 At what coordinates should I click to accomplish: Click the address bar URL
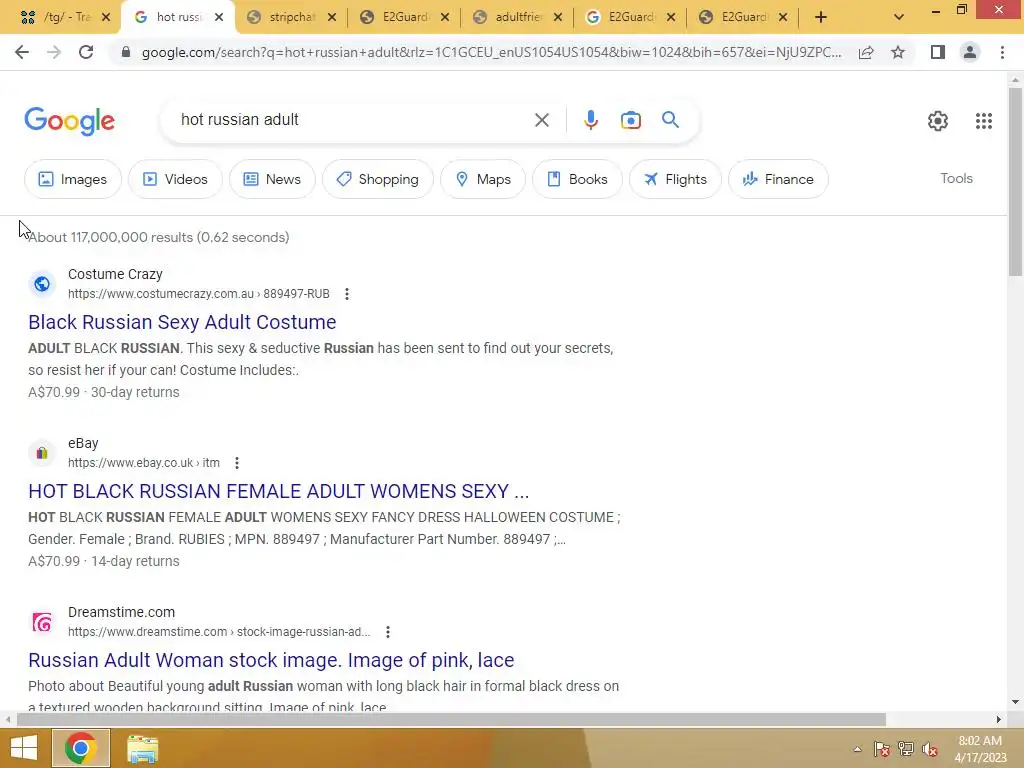click(491, 52)
